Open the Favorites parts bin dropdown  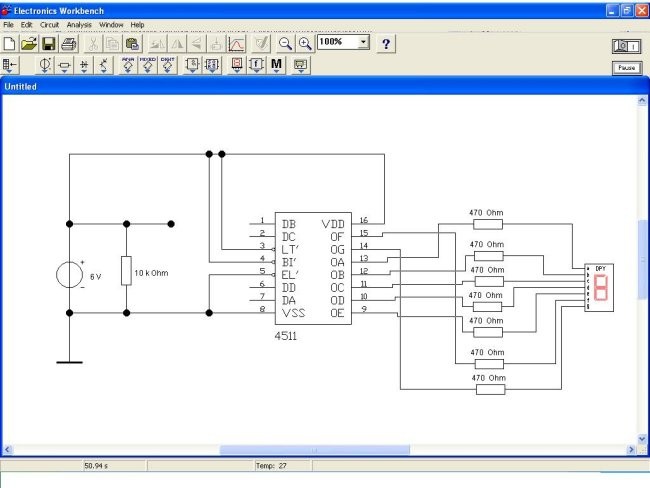[10, 65]
